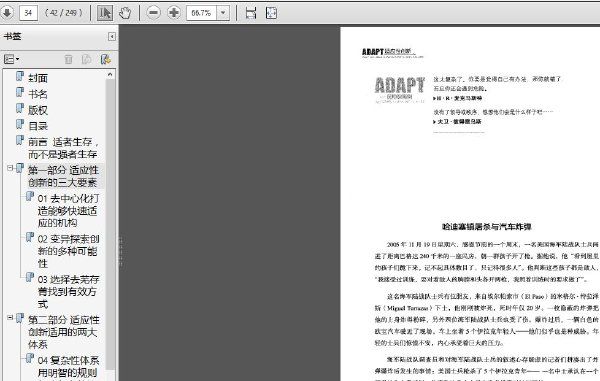Open bookmarks options menu dropdown
This screenshot has width=600, height=381.
pyautogui.click(x=11, y=59)
